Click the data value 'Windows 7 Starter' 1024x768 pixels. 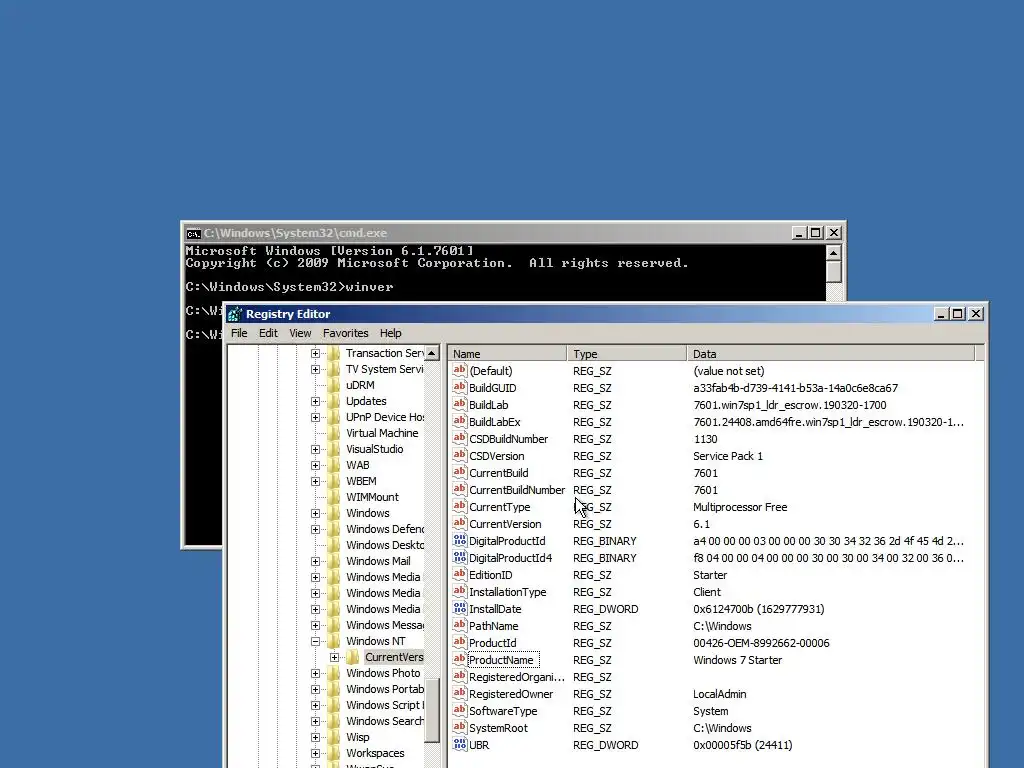[737, 660]
